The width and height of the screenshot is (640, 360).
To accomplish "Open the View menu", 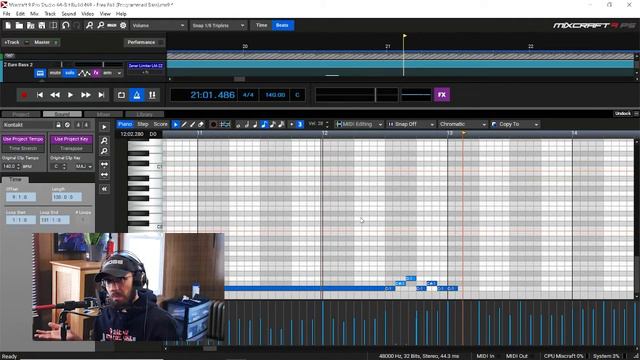I will point(105,14).
